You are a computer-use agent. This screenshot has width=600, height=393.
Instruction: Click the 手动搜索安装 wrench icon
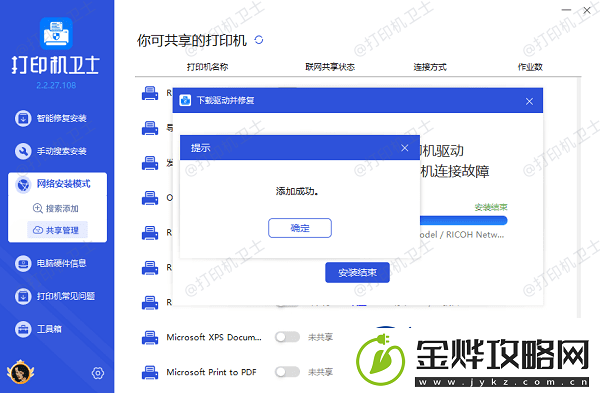pyautogui.click(x=23, y=151)
